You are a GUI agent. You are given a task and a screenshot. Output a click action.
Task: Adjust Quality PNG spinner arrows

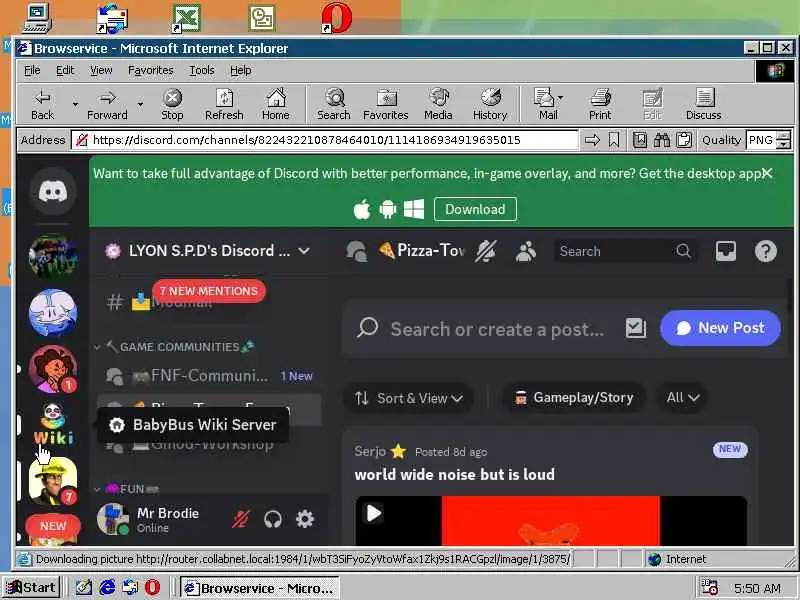[783, 140]
